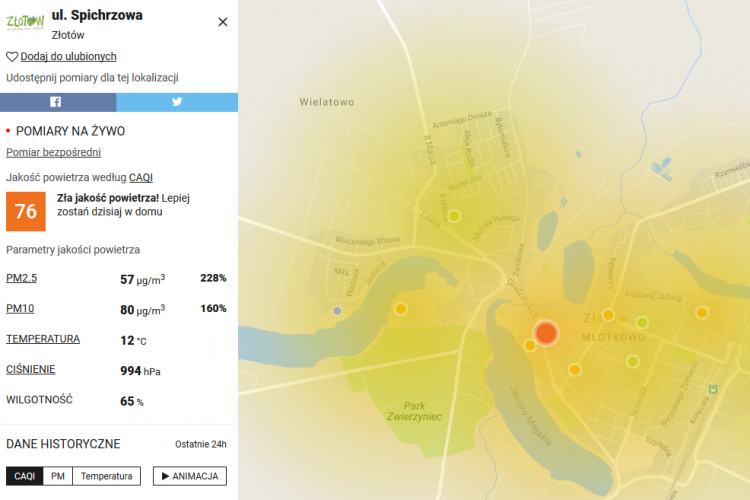
Task: Click the heart icon to favorite location
Action: click(x=12, y=57)
